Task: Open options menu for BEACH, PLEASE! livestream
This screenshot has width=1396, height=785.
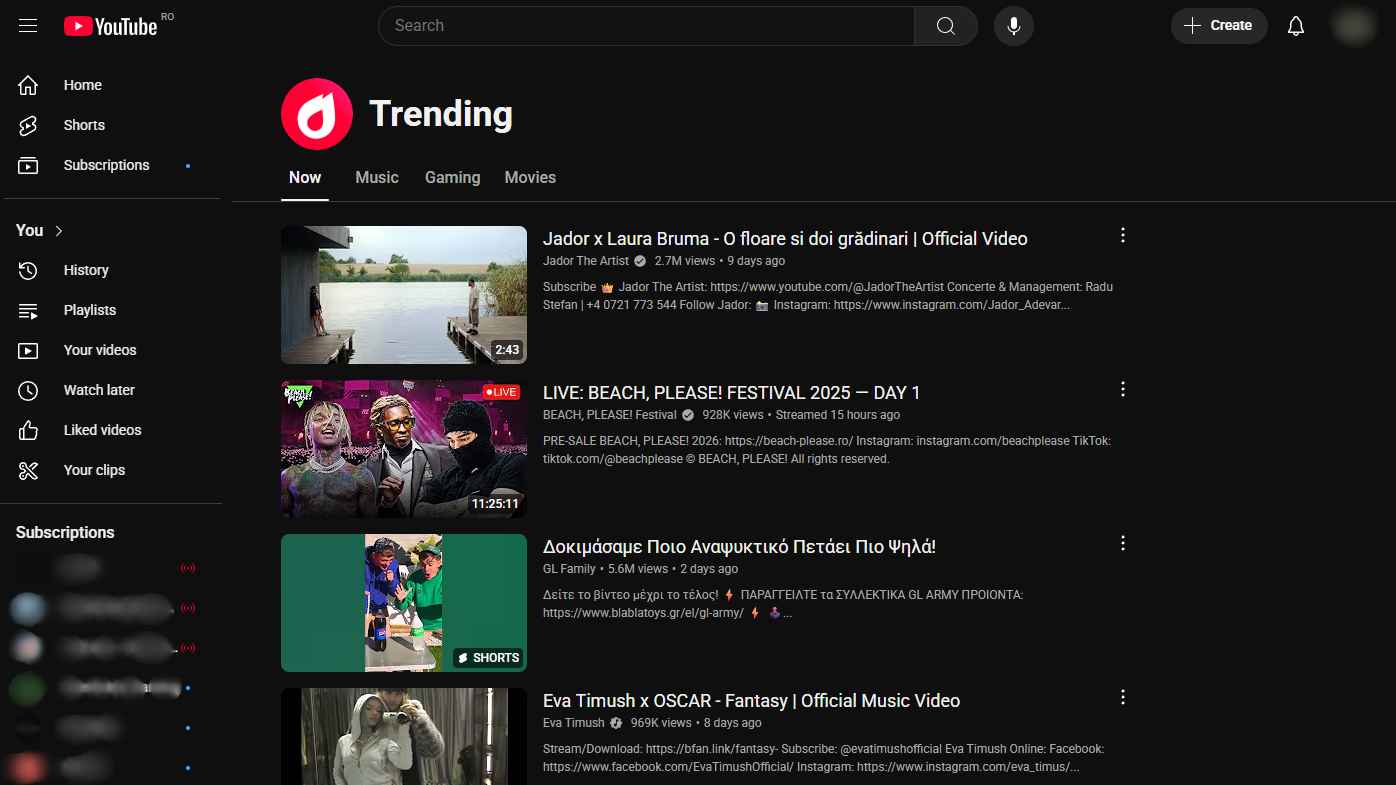Action: (1122, 390)
